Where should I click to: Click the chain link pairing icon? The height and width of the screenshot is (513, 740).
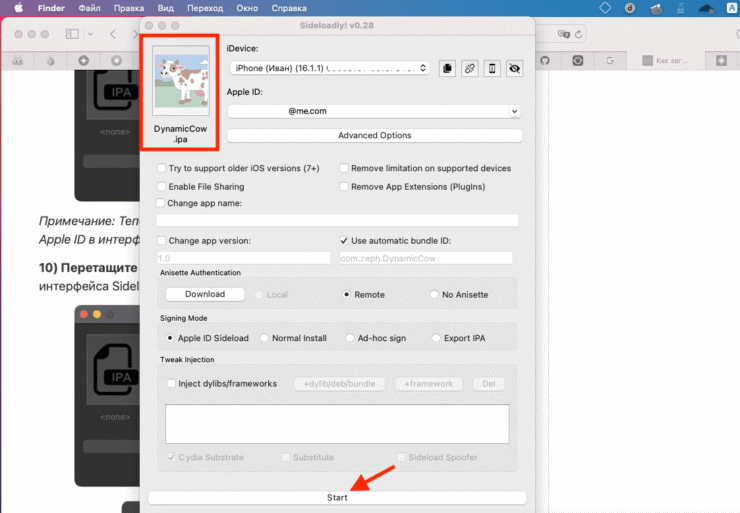tap(470, 68)
